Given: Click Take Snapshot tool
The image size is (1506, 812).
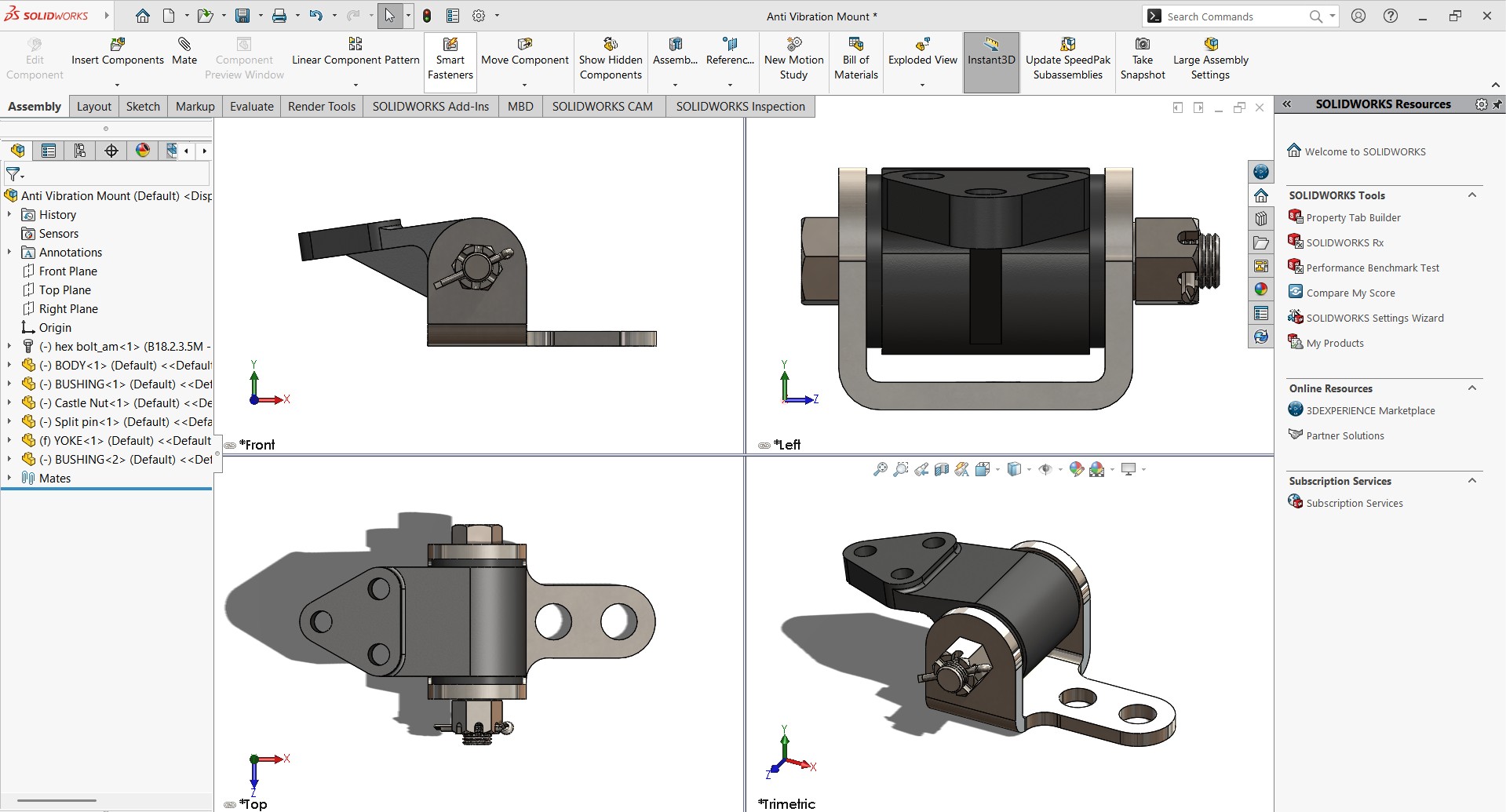Looking at the screenshot, I should [1143, 59].
